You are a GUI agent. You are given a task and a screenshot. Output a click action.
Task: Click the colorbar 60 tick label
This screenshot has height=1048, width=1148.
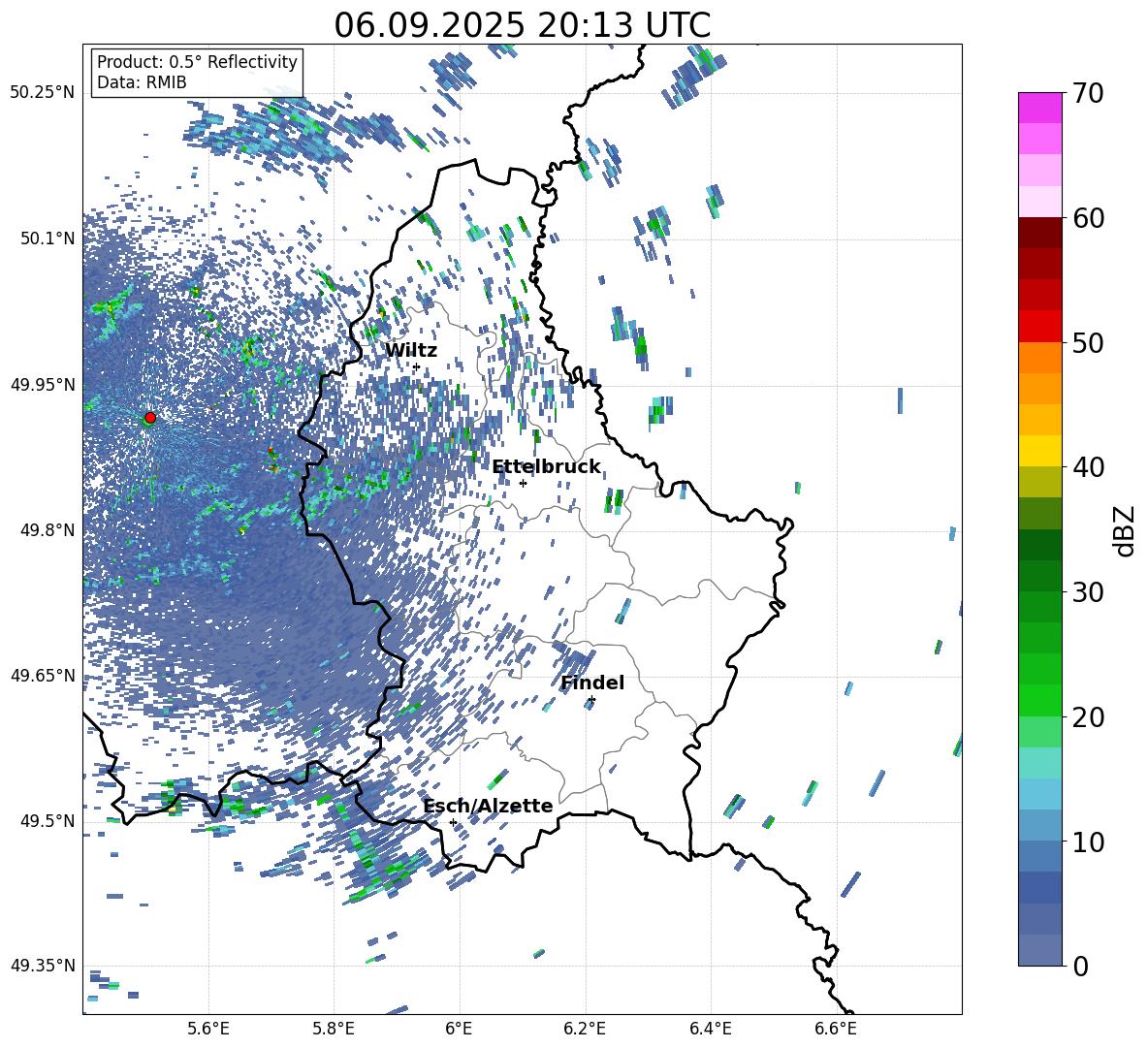click(1088, 218)
